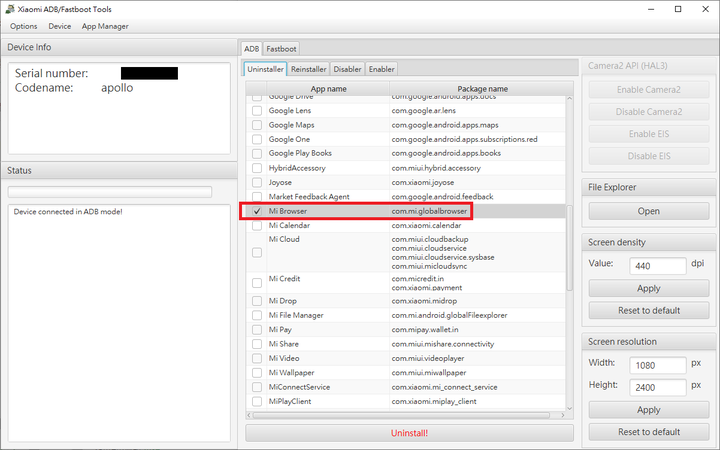Apply the screen resolution values
The width and height of the screenshot is (720, 450).
(x=649, y=410)
